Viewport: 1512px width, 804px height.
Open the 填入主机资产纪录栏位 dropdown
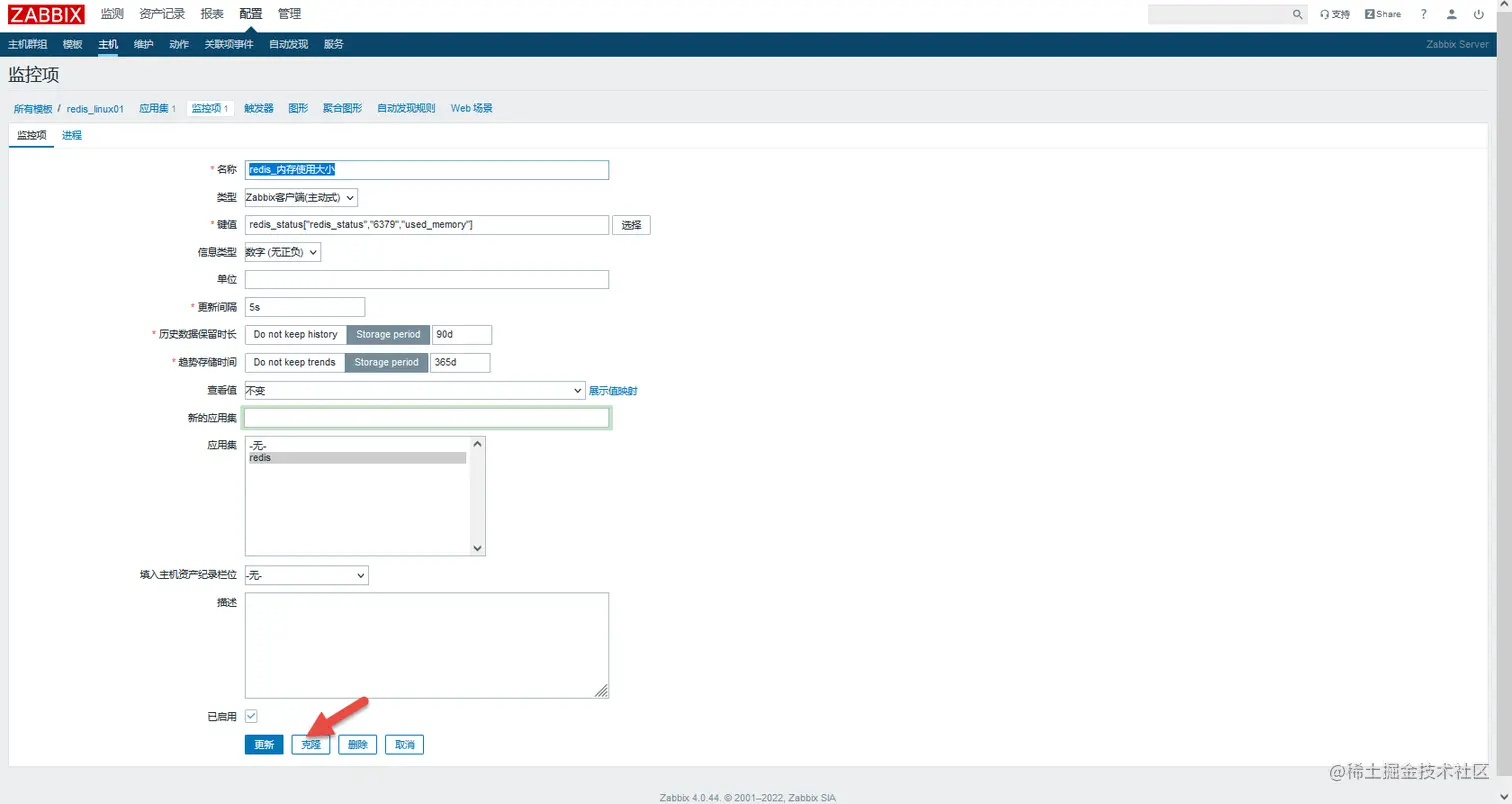click(307, 575)
